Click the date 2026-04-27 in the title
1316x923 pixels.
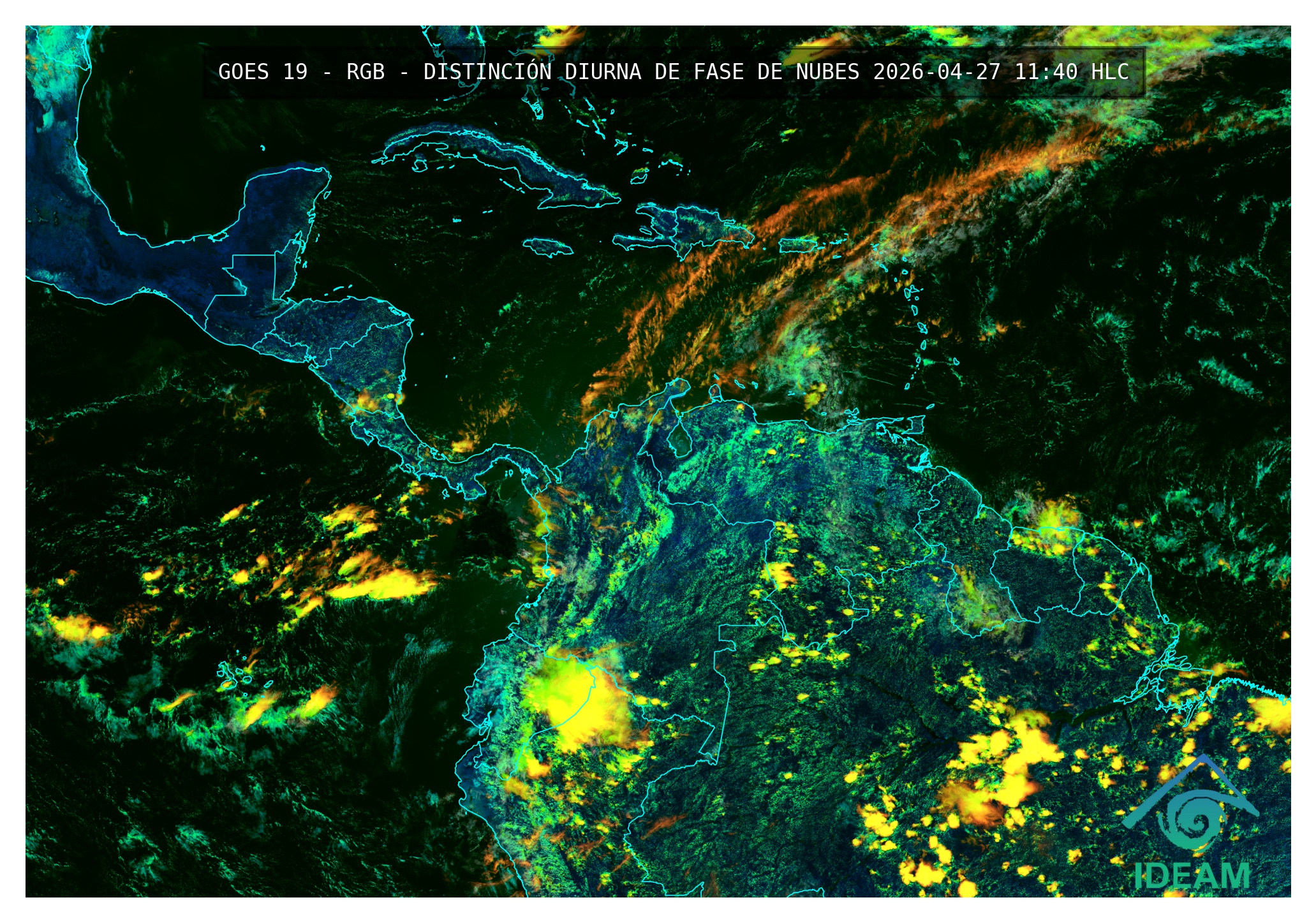(936, 71)
